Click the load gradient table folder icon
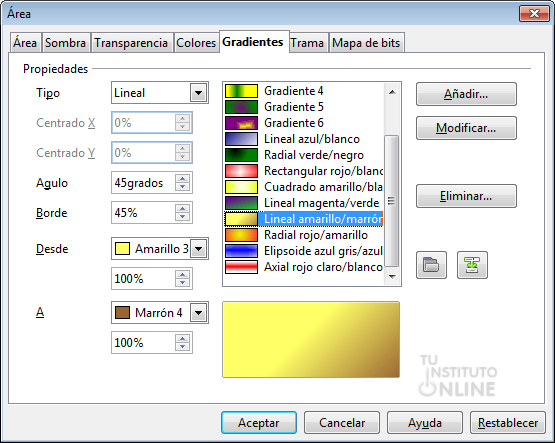Screen dimensions: 555x443 click(431, 265)
